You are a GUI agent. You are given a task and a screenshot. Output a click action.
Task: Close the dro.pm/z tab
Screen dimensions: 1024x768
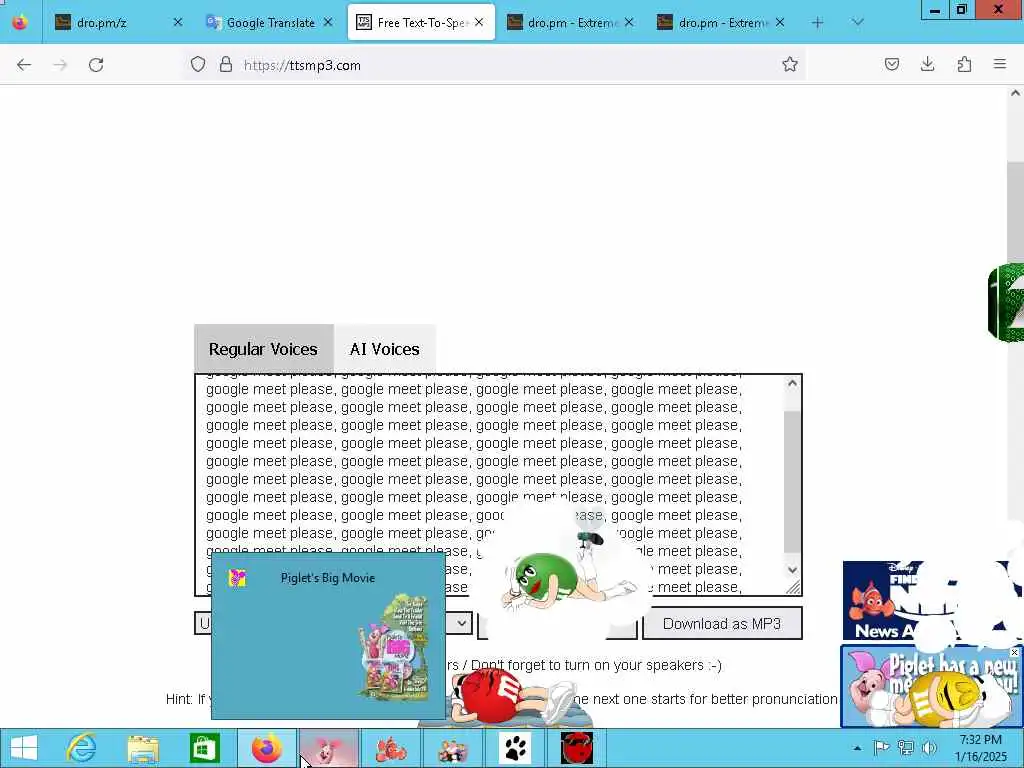(x=178, y=23)
